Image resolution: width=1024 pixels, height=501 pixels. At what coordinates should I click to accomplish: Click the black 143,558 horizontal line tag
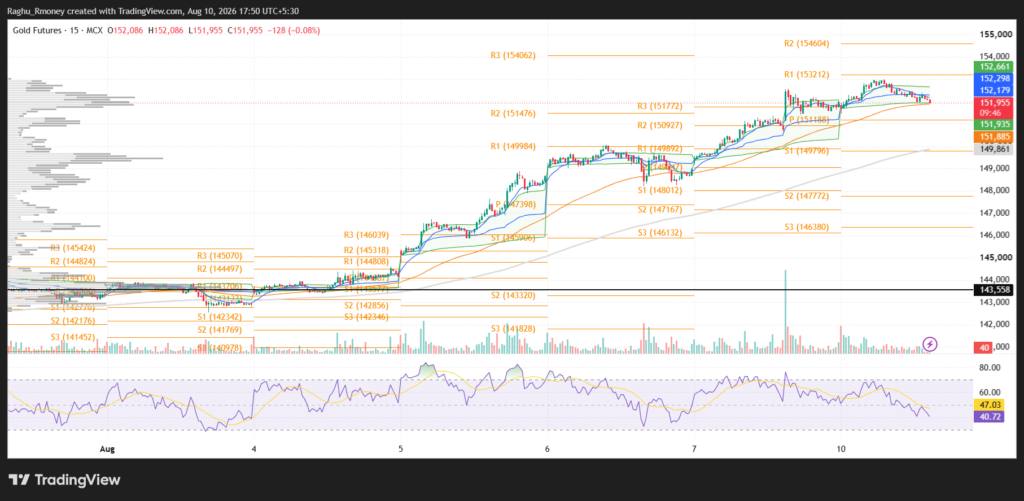coord(992,289)
